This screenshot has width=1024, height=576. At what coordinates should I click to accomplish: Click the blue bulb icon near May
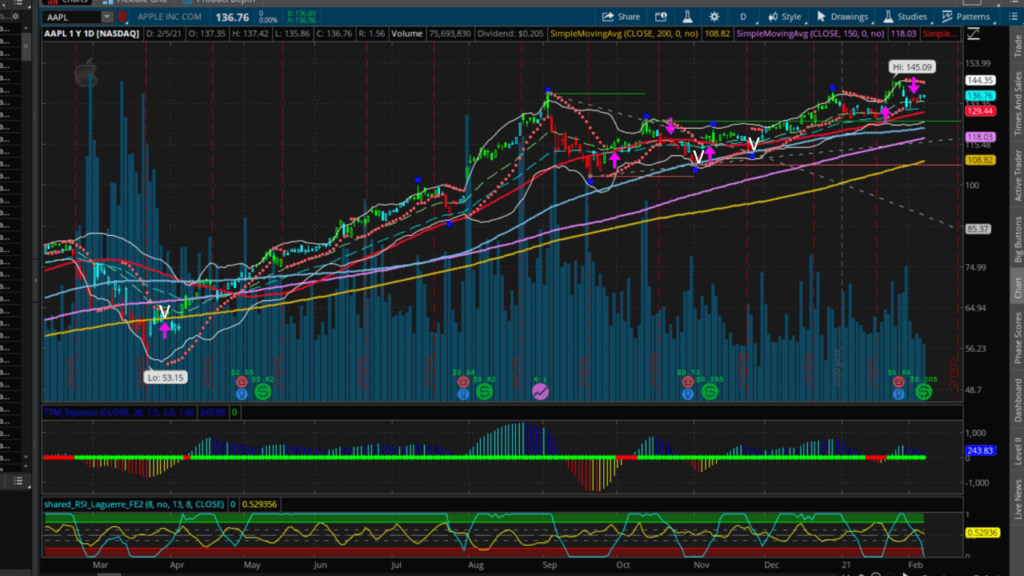point(242,394)
